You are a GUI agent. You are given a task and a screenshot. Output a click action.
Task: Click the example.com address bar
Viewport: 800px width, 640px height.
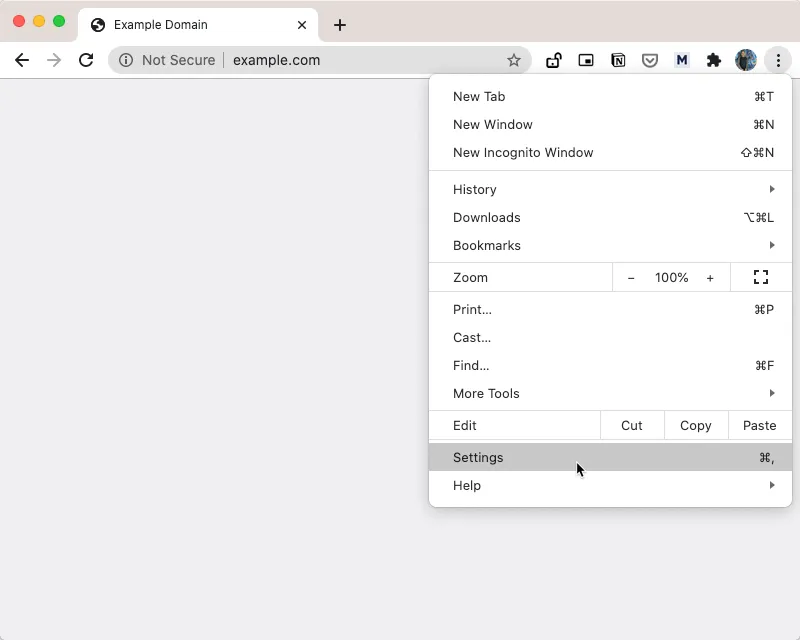277,60
